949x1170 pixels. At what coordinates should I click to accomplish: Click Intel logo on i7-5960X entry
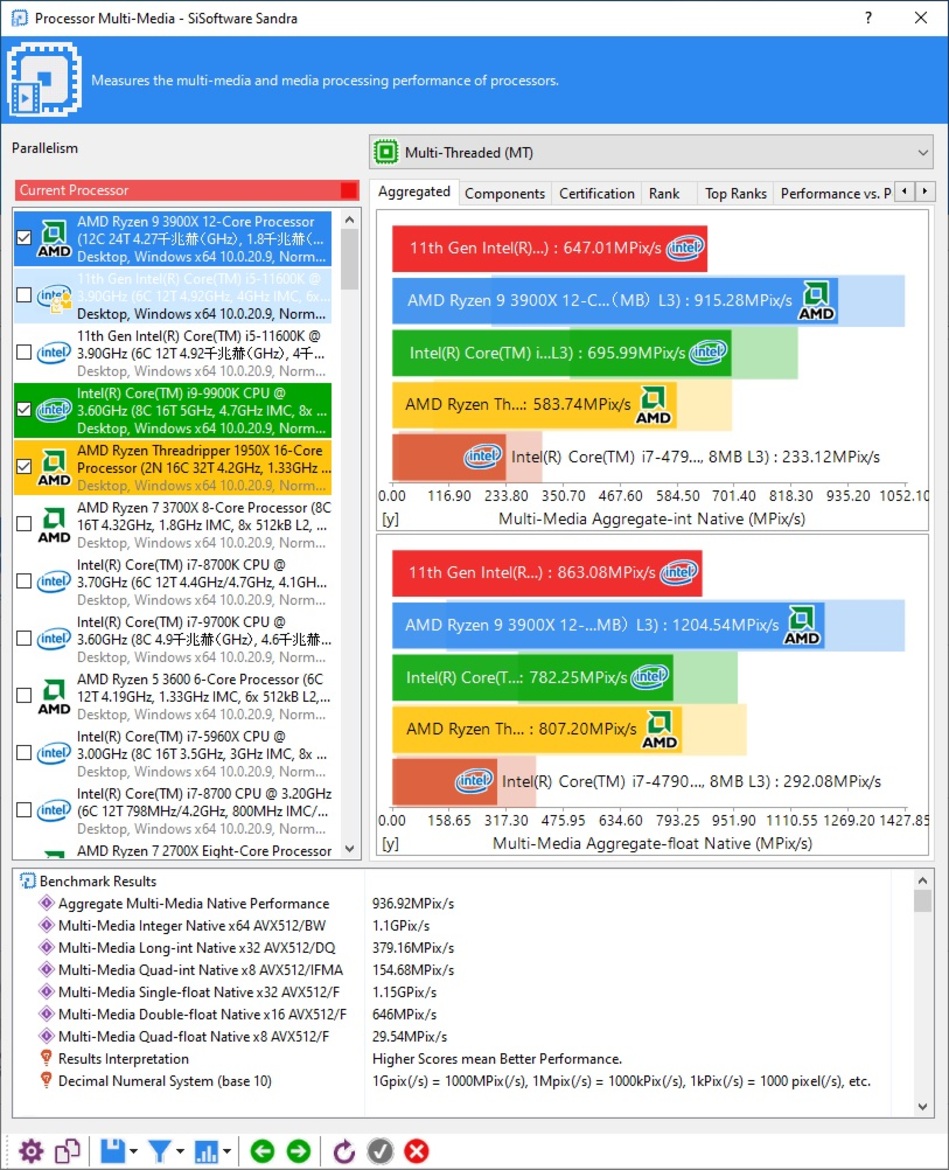click(54, 753)
